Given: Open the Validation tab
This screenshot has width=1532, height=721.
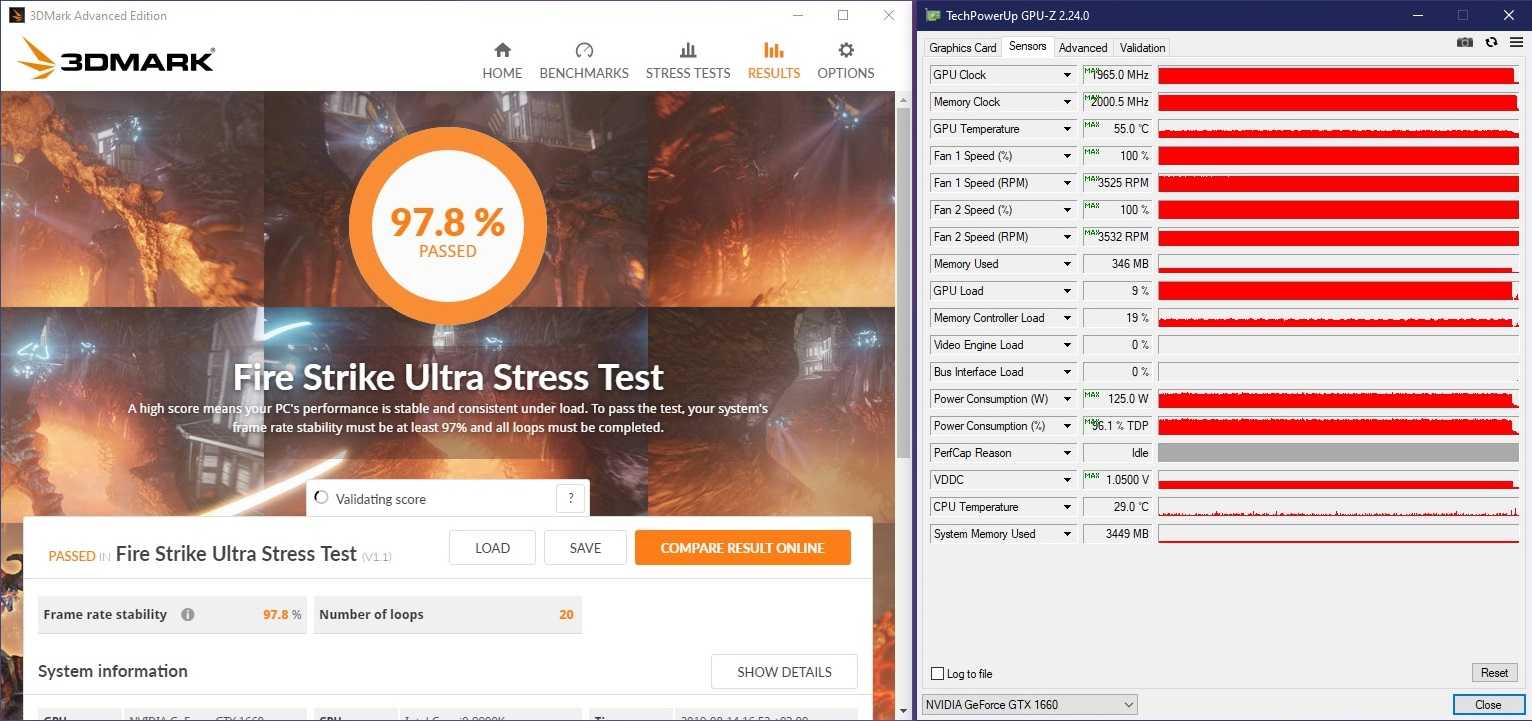Looking at the screenshot, I should 1142,48.
